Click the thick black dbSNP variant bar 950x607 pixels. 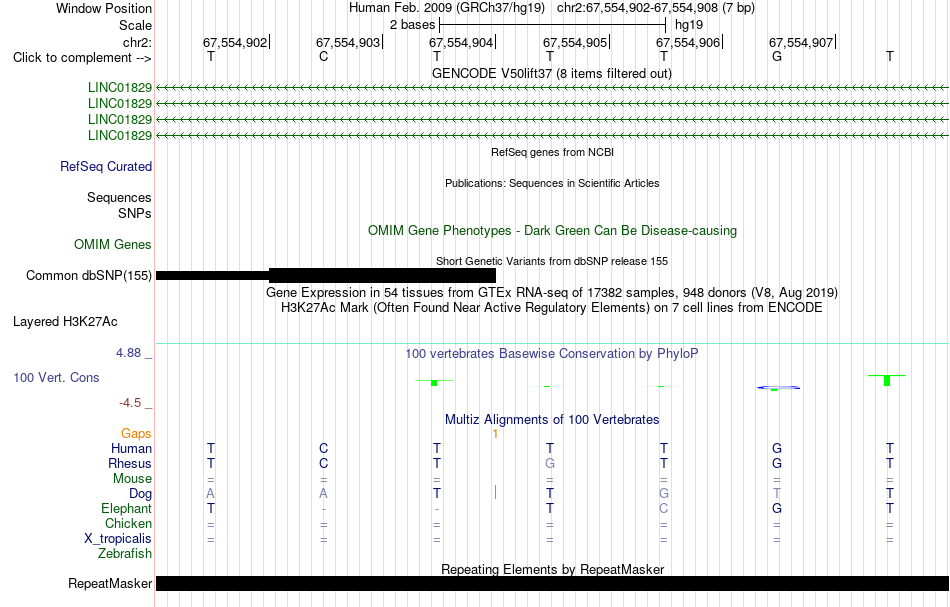point(382,276)
